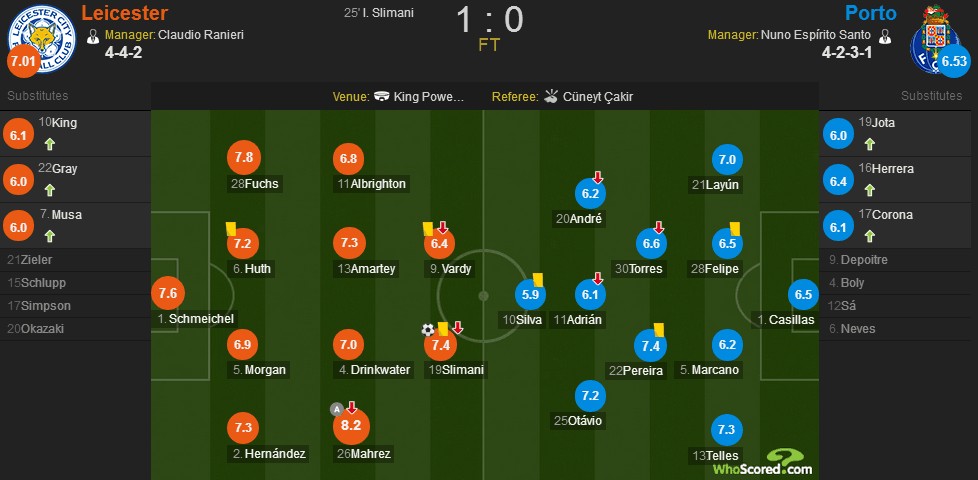Click the stadium icon next to Venue
The width and height of the screenshot is (978, 480).
[382, 97]
